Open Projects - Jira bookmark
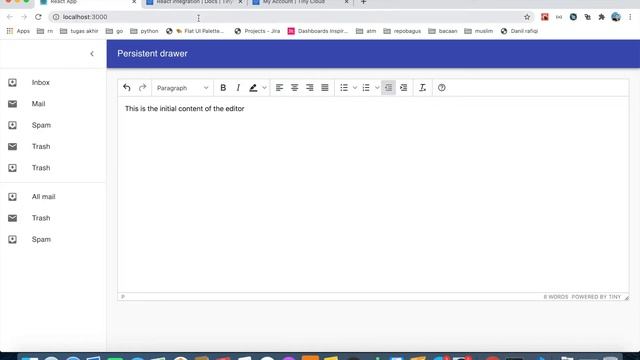The image size is (640, 360). pyautogui.click(x=257, y=31)
